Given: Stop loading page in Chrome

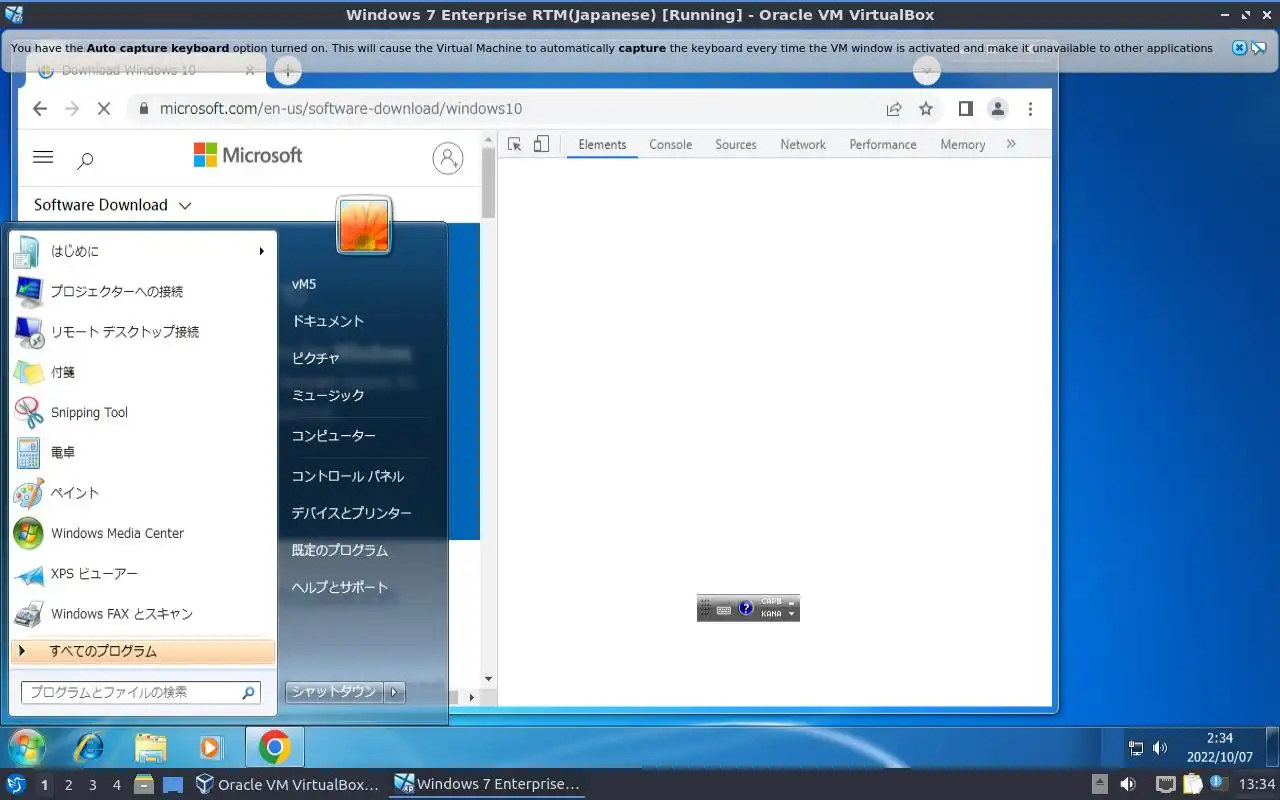Looking at the screenshot, I should (103, 109).
